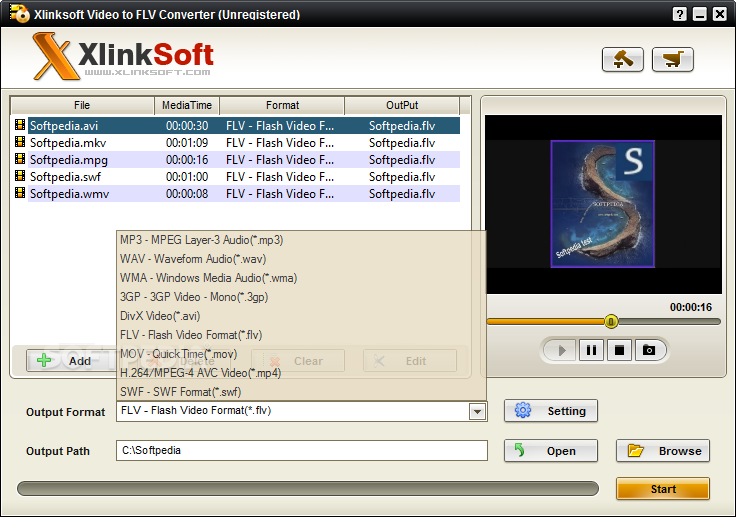The width and height of the screenshot is (736, 517).
Task: Click Open output folder button
Action: (x=551, y=451)
